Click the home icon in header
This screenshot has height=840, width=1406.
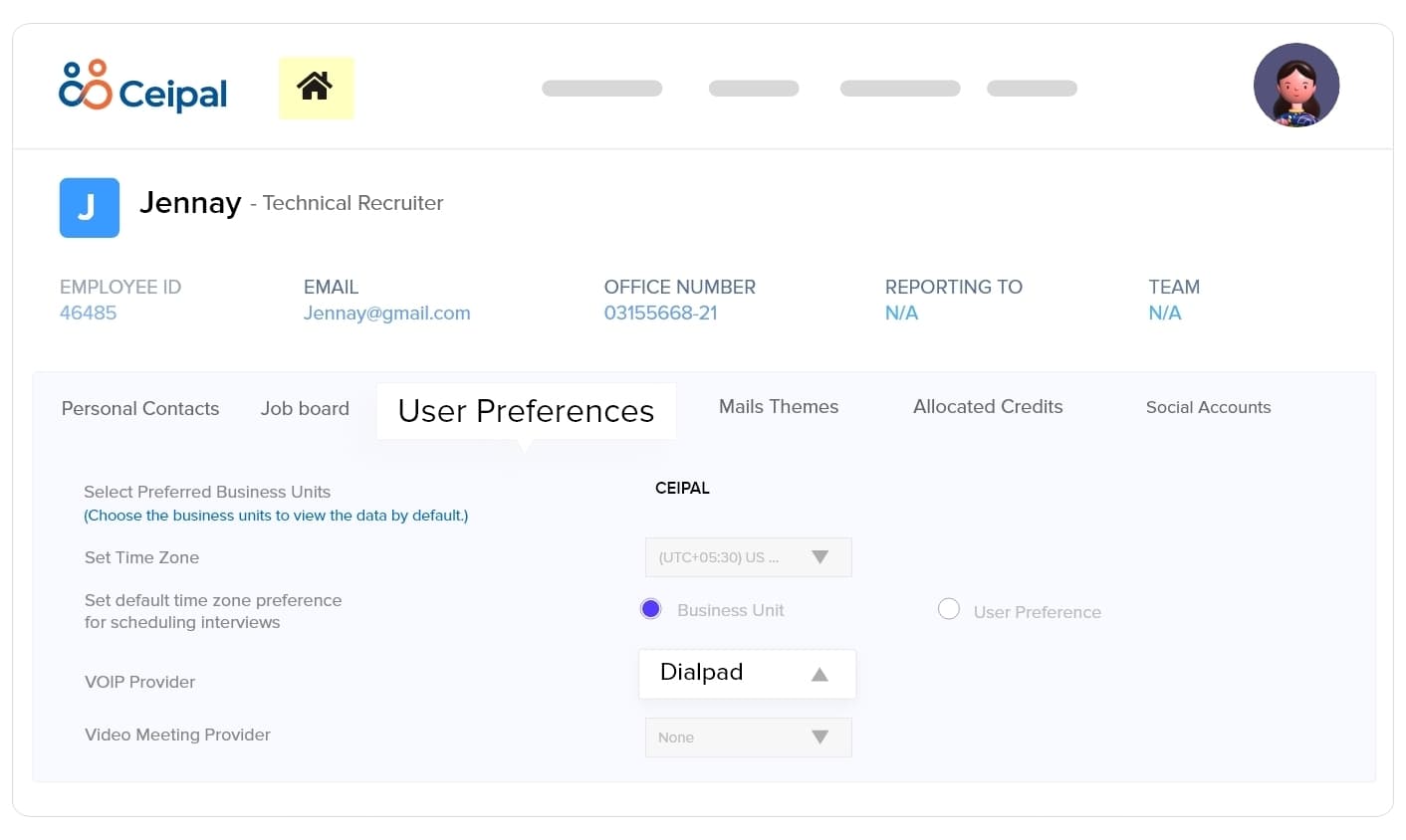[315, 88]
